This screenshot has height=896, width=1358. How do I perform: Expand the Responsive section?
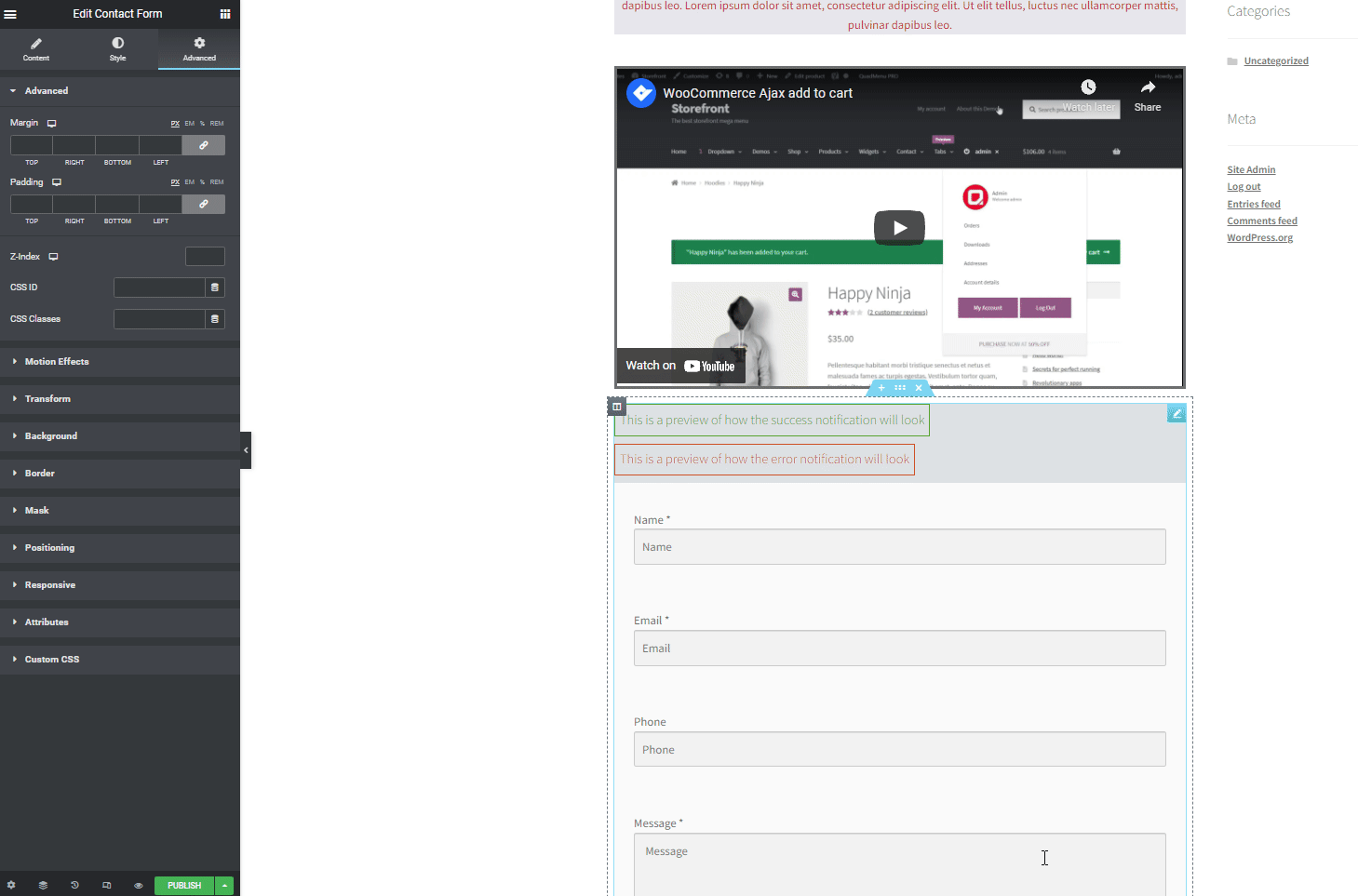[120, 585]
